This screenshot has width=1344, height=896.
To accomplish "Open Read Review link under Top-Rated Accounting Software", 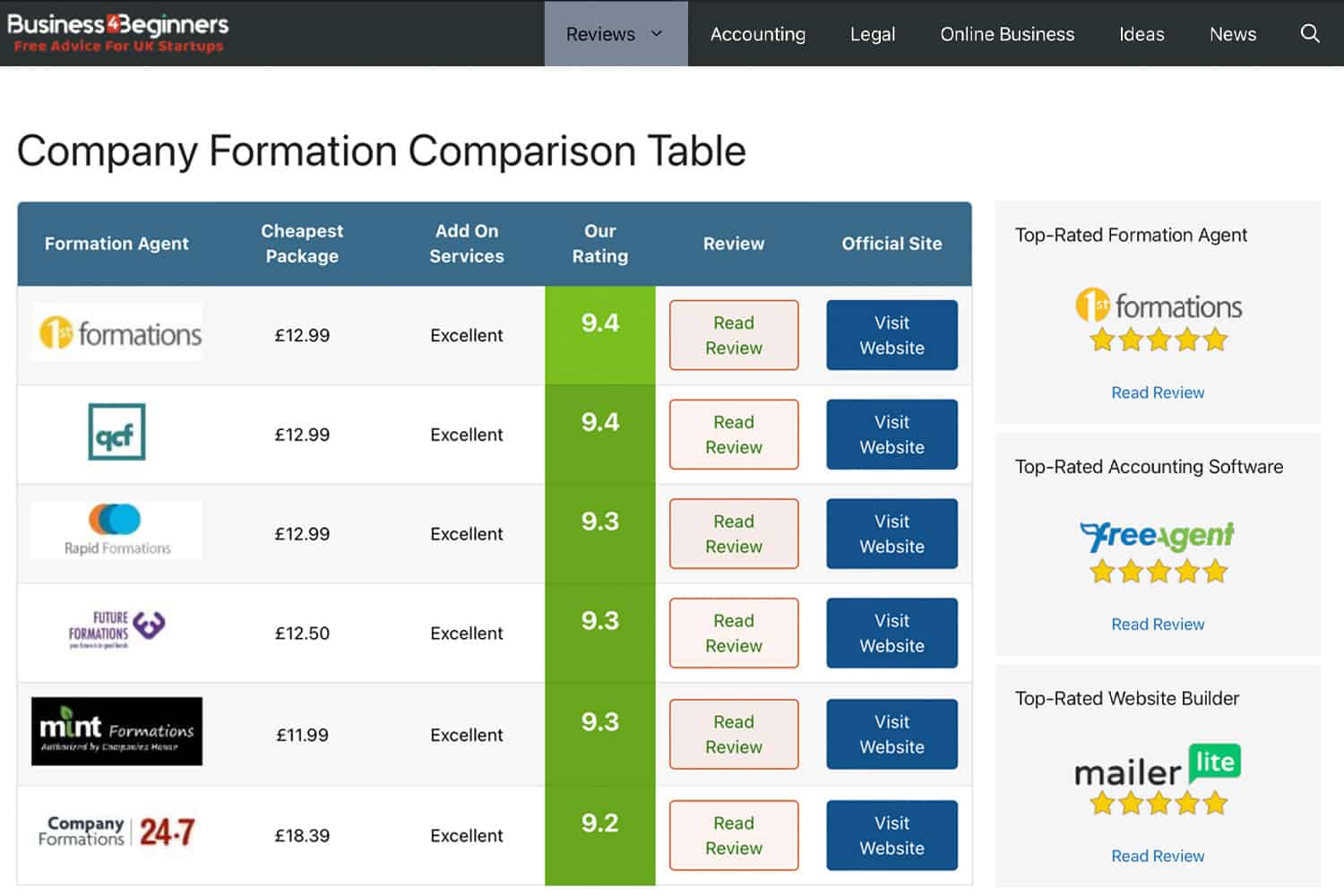I will point(1158,625).
